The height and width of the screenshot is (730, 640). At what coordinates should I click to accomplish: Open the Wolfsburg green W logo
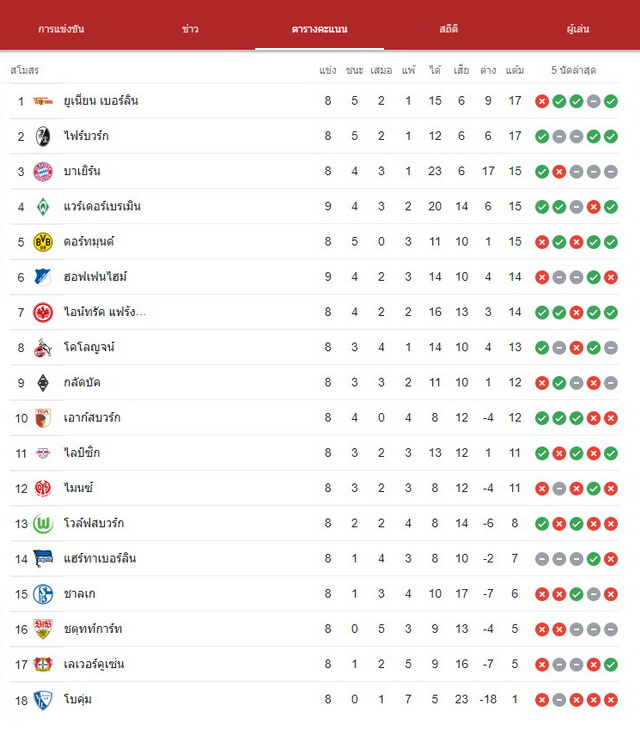pos(43,524)
